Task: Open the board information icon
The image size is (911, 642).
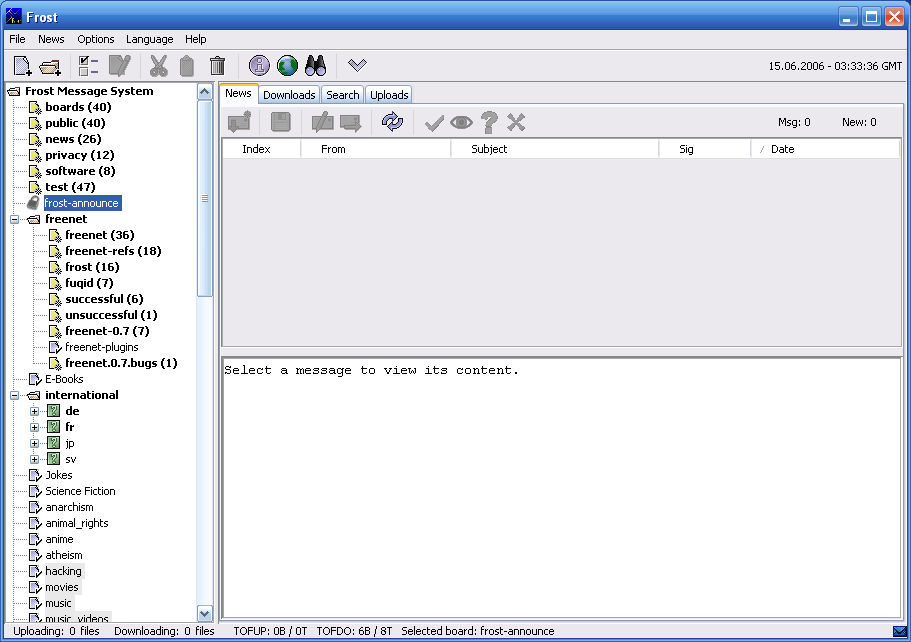Action: tap(259, 66)
